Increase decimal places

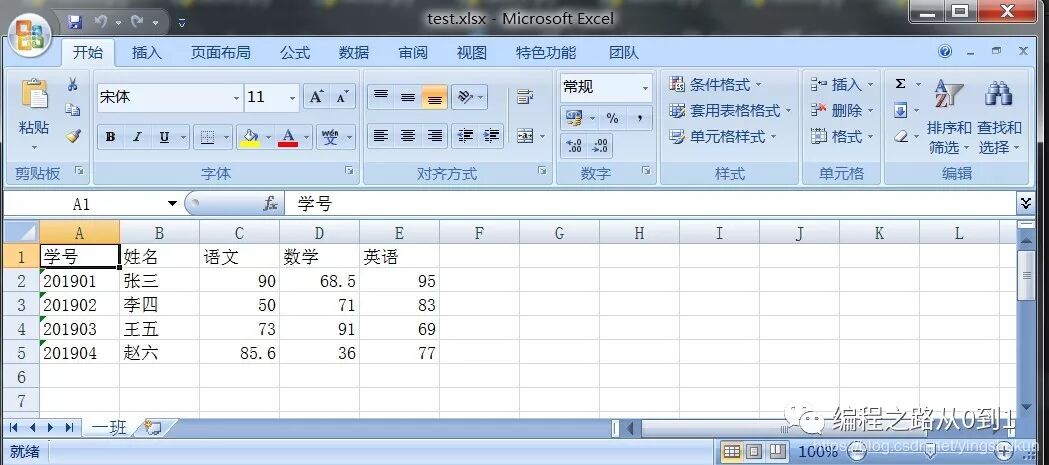pos(574,146)
